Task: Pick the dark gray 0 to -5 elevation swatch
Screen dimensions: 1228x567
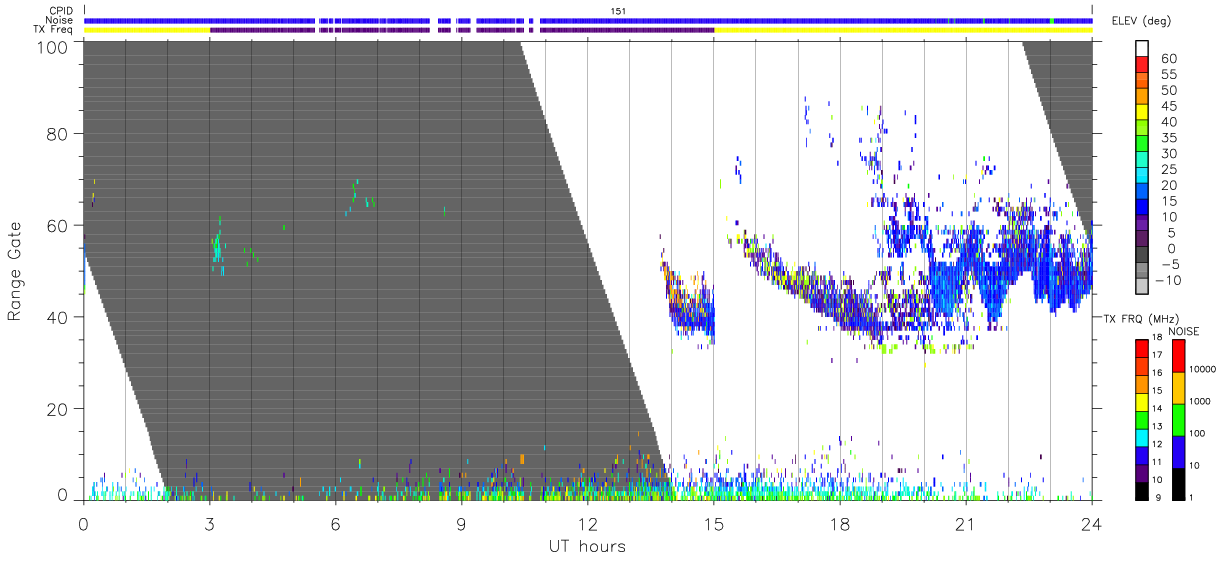Action: click(x=1142, y=256)
